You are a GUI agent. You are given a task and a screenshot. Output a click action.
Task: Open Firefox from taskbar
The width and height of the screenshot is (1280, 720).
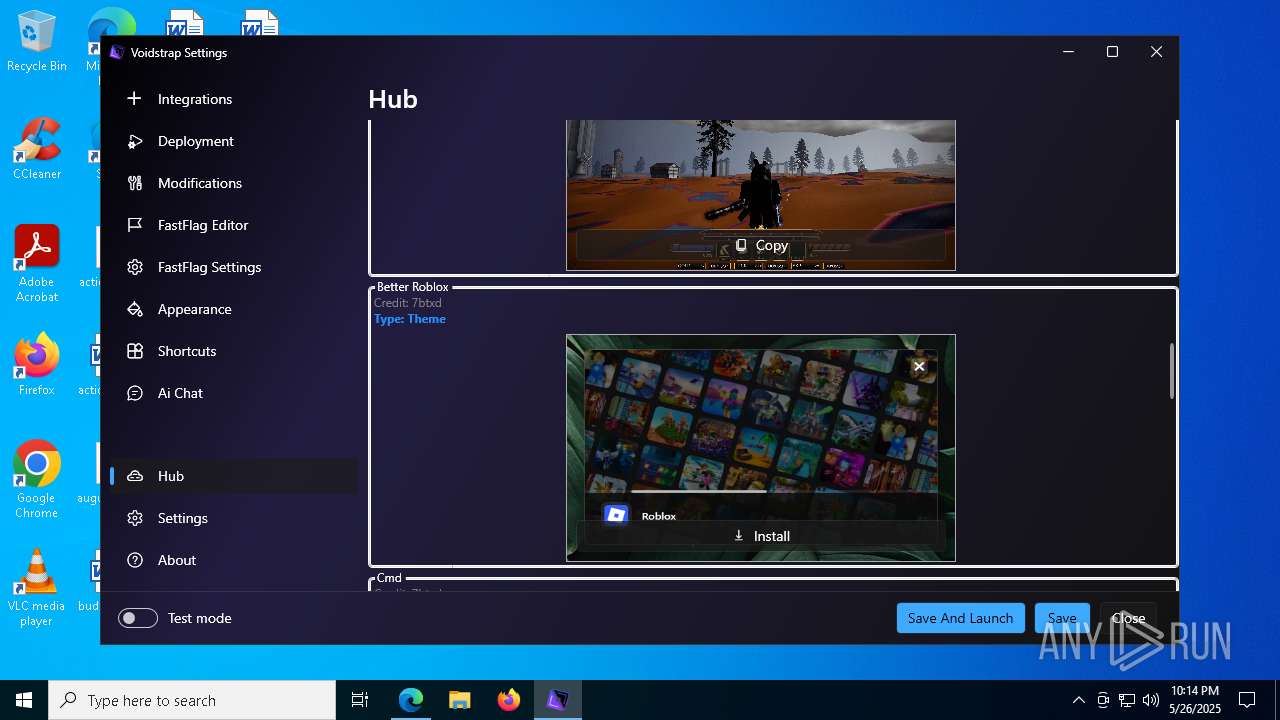tap(508, 700)
